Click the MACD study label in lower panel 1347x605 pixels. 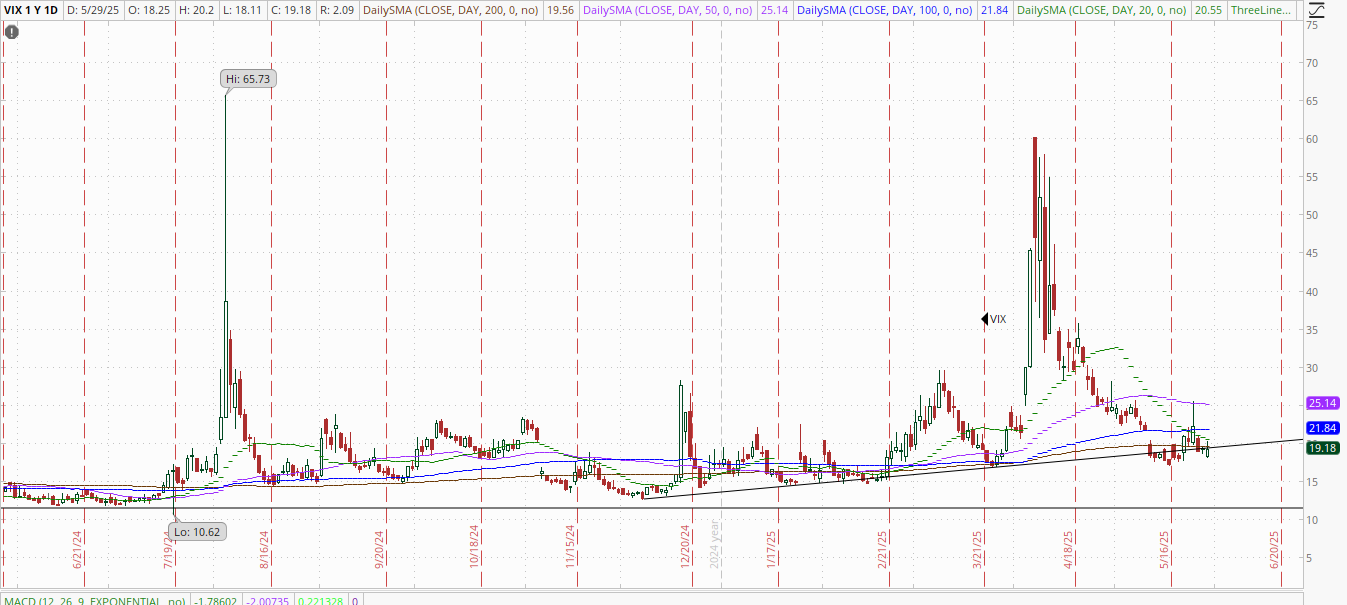coord(96,601)
